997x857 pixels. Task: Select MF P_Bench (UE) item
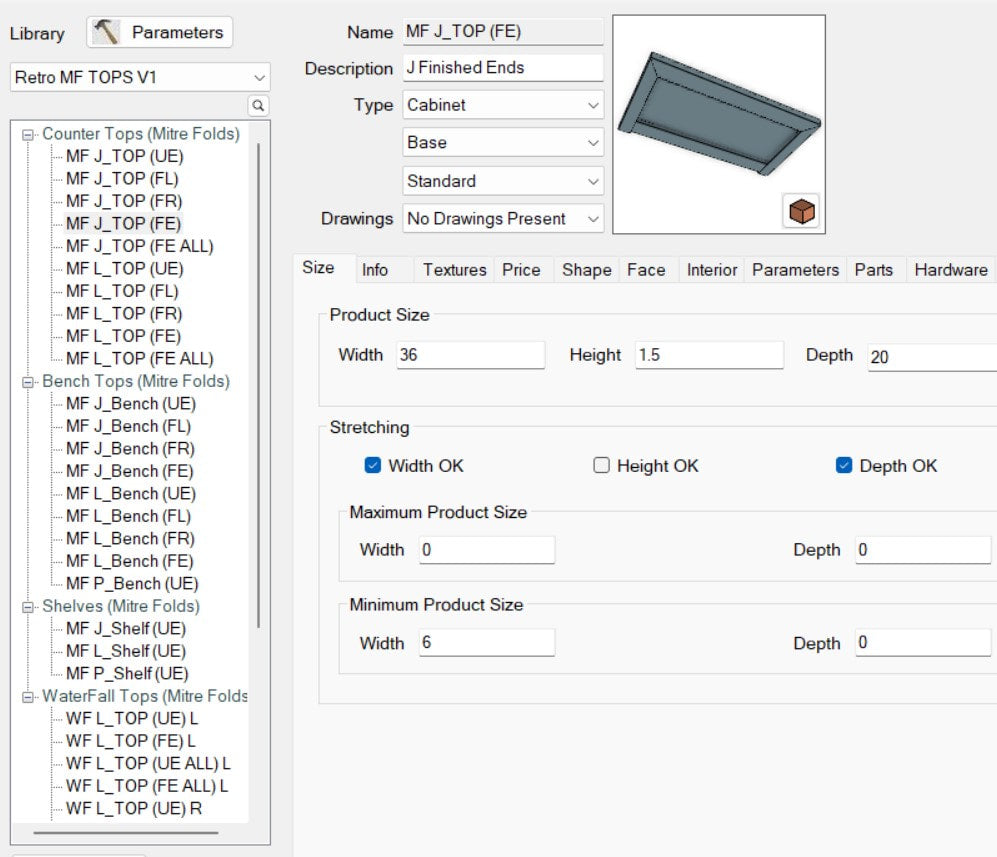pyautogui.click(x=131, y=584)
